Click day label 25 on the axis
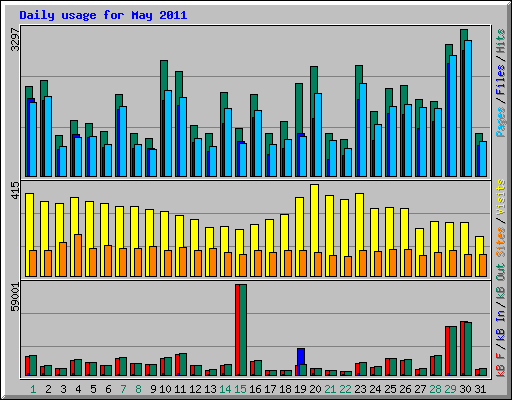Image resolution: width=512 pixels, height=400 pixels. [390, 389]
